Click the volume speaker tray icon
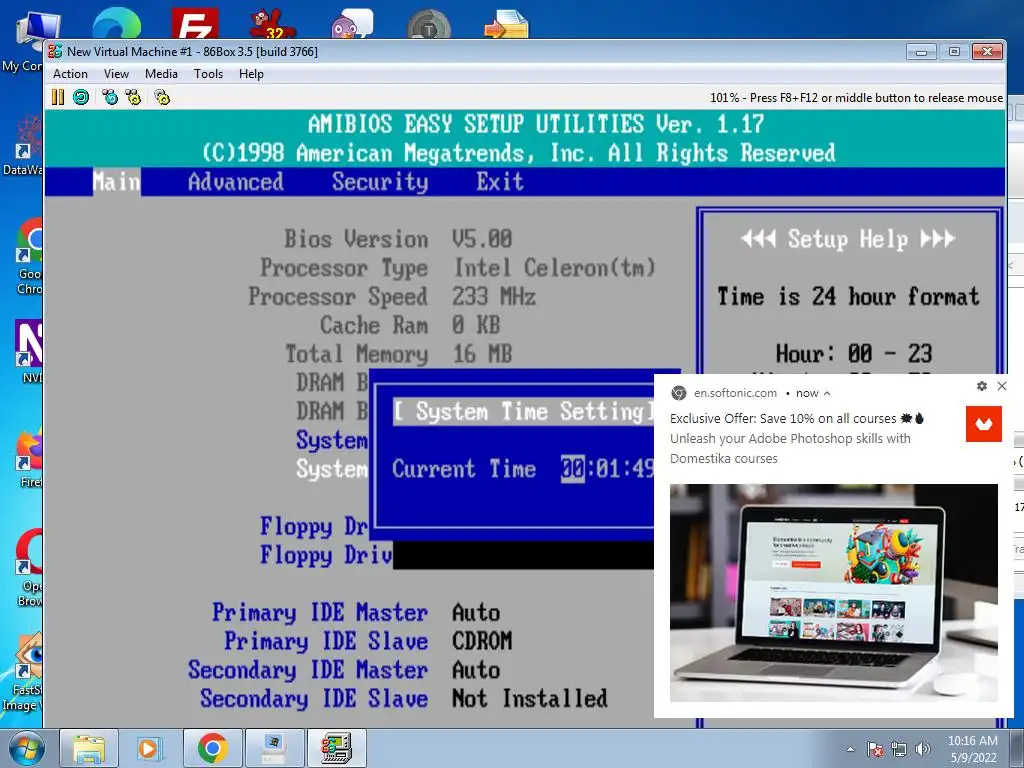This screenshot has width=1024, height=768. click(923, 749)
